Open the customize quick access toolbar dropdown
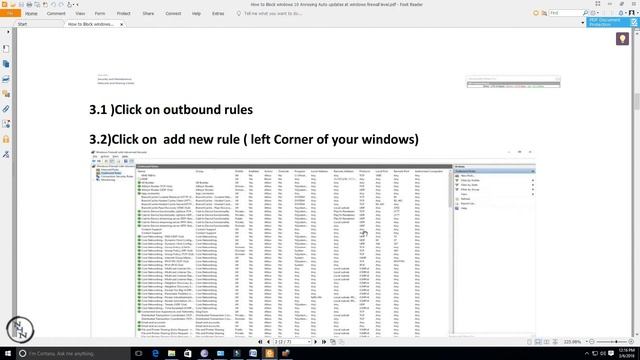 pos(77,4)
